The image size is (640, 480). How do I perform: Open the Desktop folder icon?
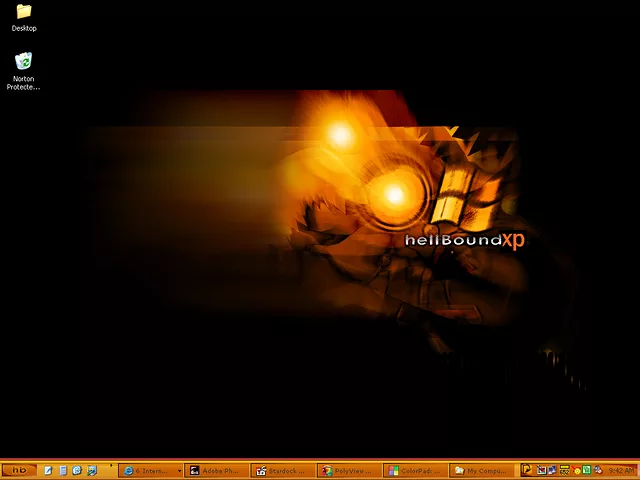(x=23, y=13)
